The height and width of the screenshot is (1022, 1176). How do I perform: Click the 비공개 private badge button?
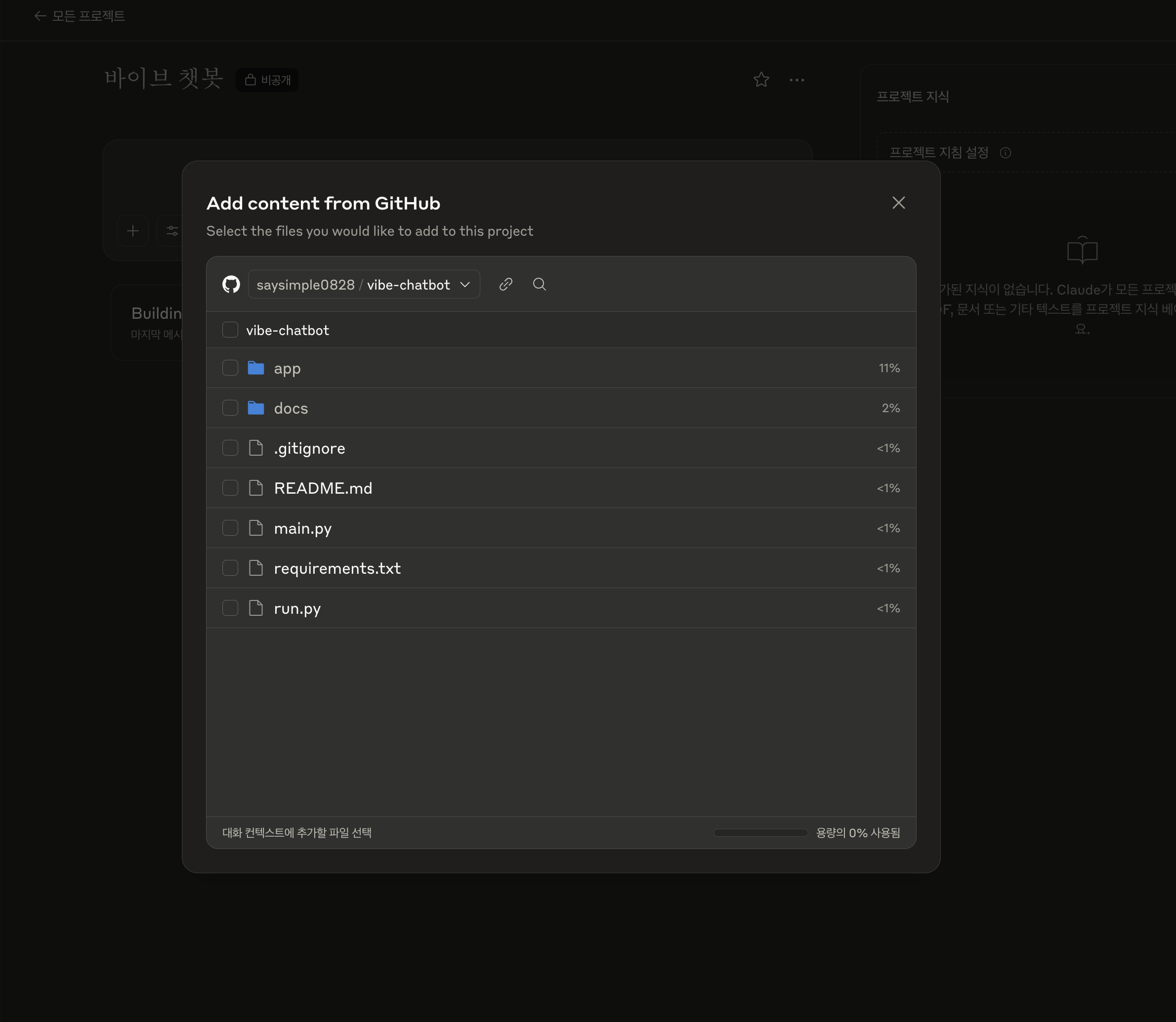pyautogui.click(x=267, y=80)
